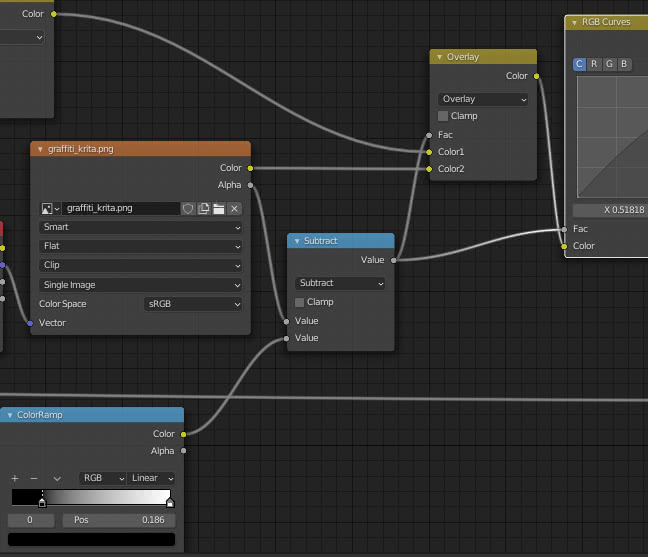Switch to the R channel curve

pos(594,64)
